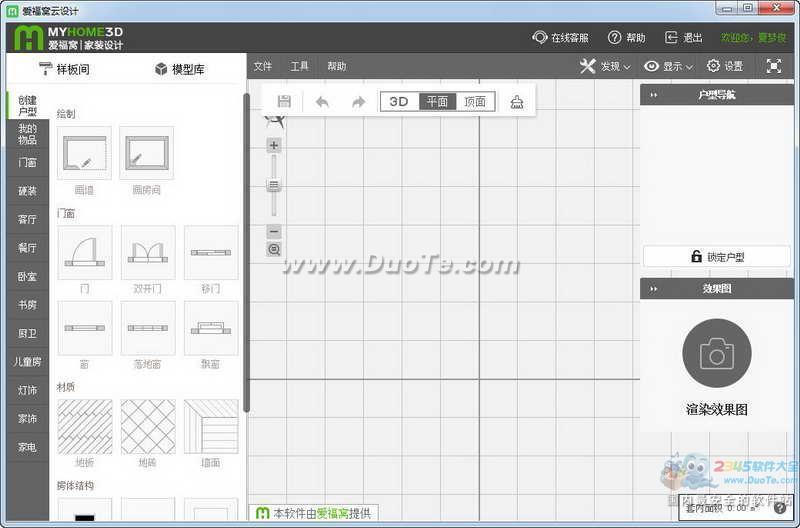Switch to the 样板间 tab

[x=65, y=69]
